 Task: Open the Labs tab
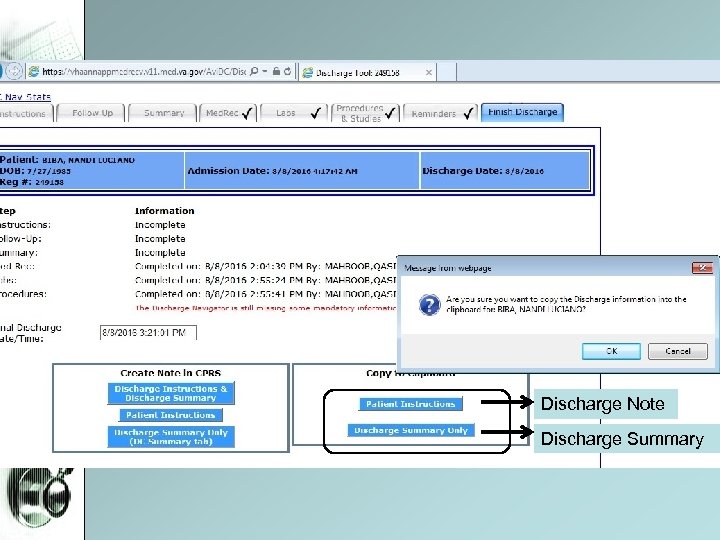[294, 113]
